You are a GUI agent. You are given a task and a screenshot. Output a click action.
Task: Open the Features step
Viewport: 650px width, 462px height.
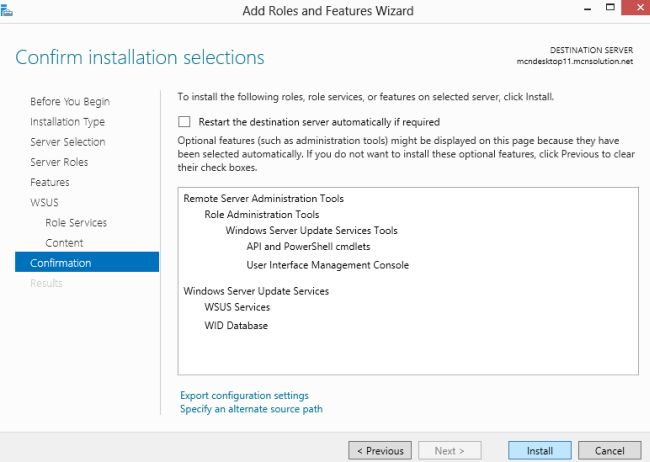point(50,182)
